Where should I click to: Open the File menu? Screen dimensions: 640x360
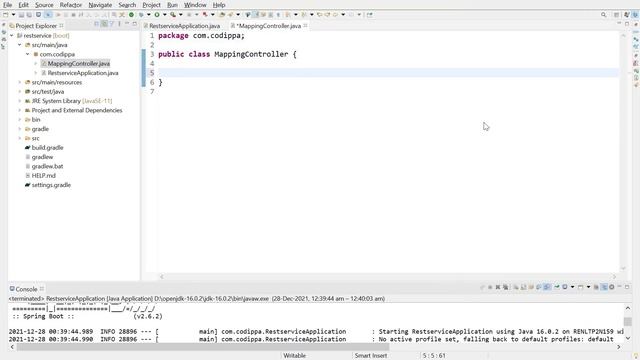tap(7, 5)
